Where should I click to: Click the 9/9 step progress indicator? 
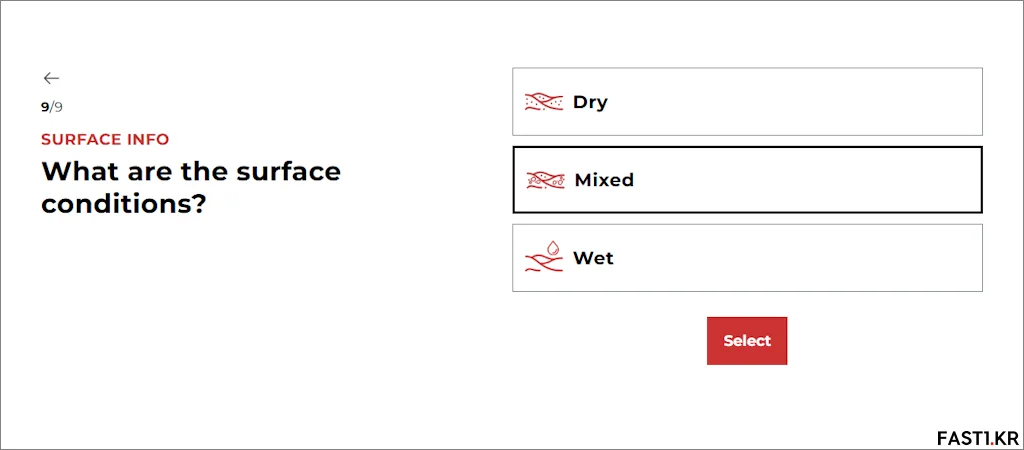52,107
